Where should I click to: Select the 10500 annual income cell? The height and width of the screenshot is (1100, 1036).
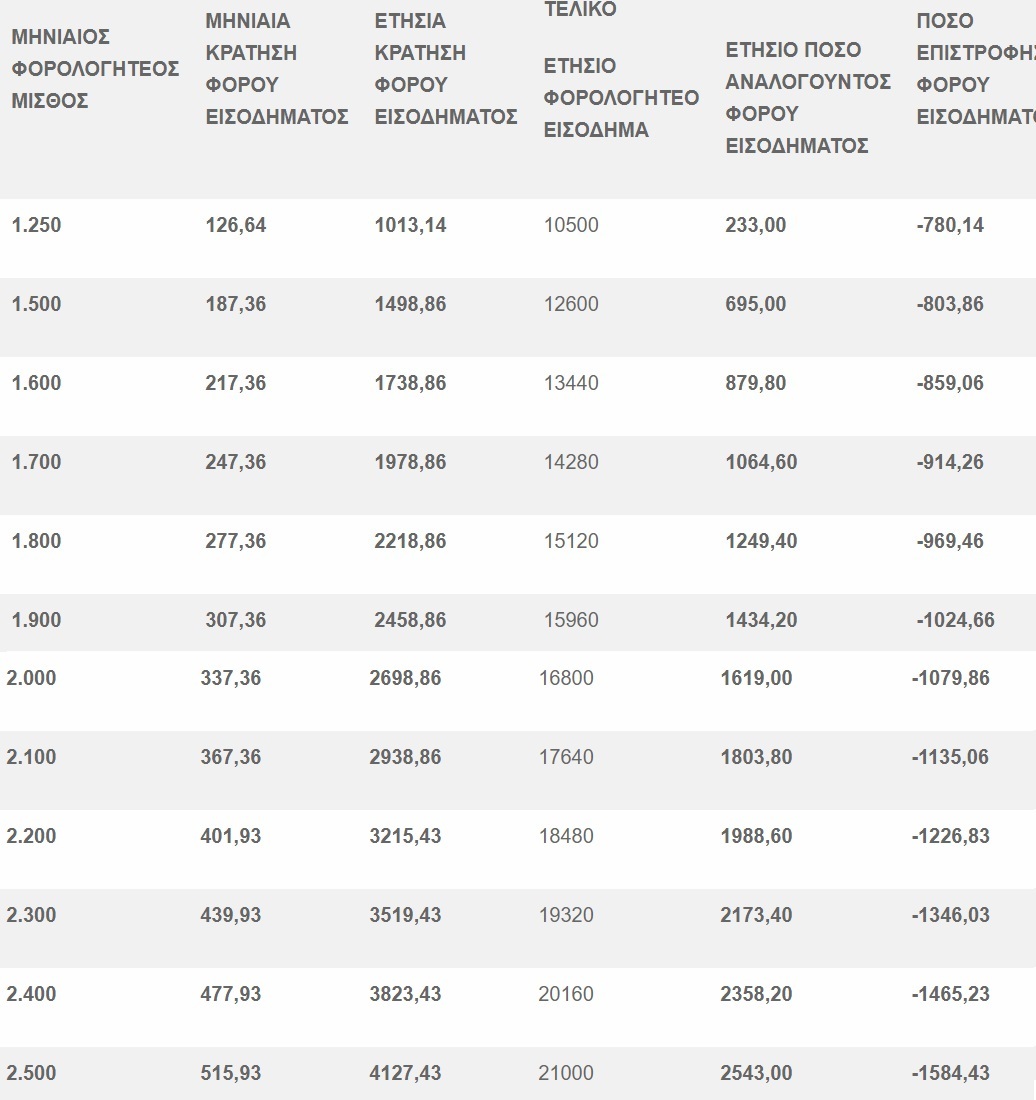[571, 225]
